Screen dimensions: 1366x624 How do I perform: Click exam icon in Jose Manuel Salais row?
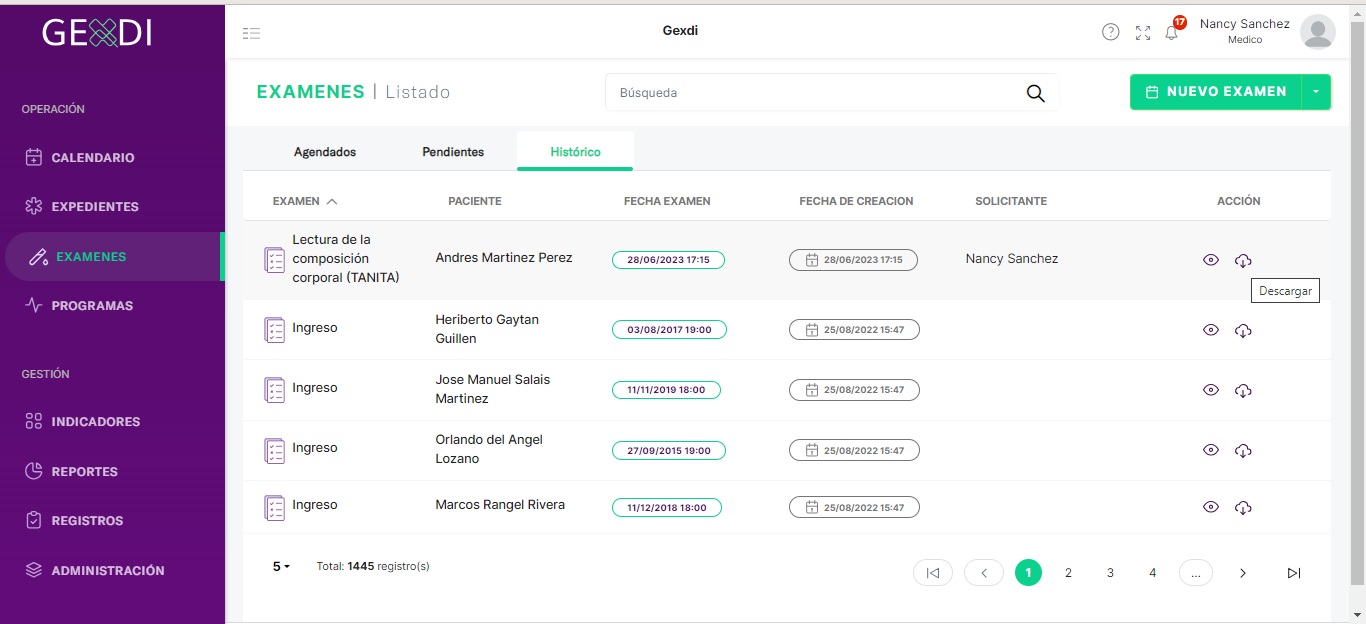(274, 390)
